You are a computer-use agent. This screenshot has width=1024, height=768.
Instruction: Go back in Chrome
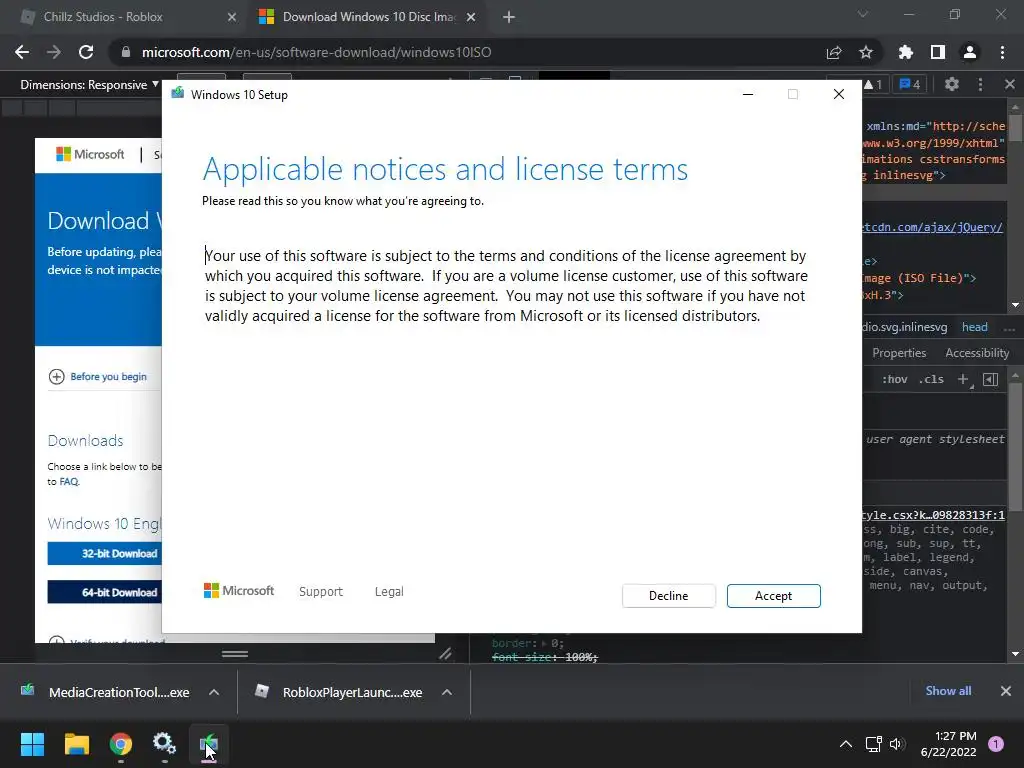pos(22,52)
